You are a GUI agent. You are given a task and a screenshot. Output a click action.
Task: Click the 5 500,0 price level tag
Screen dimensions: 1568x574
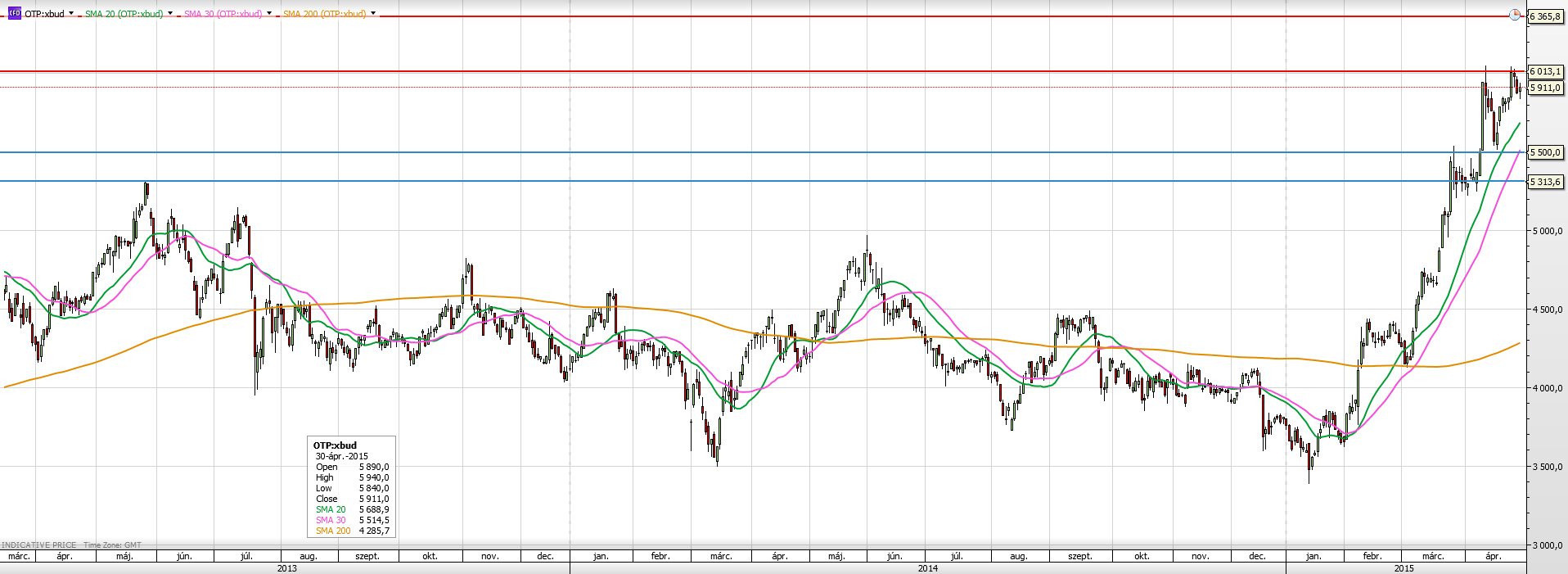[x=1545, y=152]
